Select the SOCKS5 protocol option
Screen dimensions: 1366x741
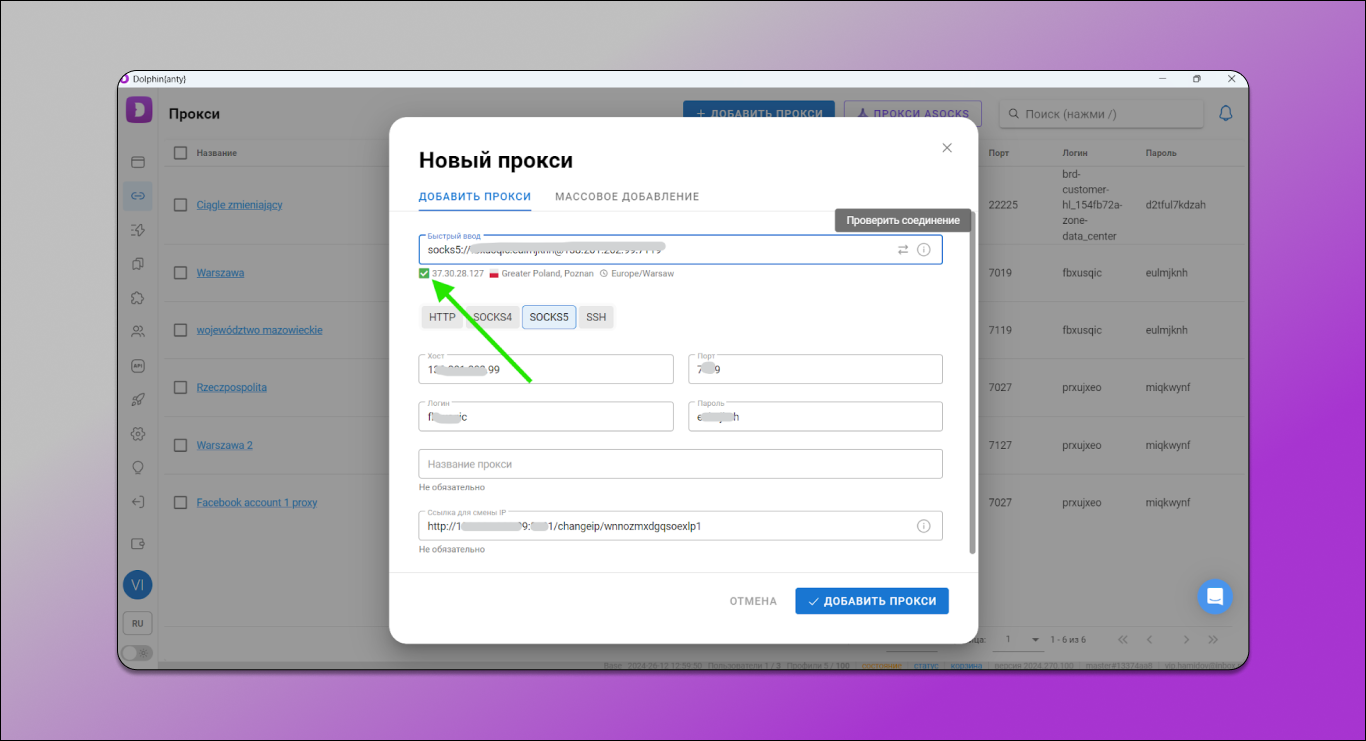click(x=549, y=317)
